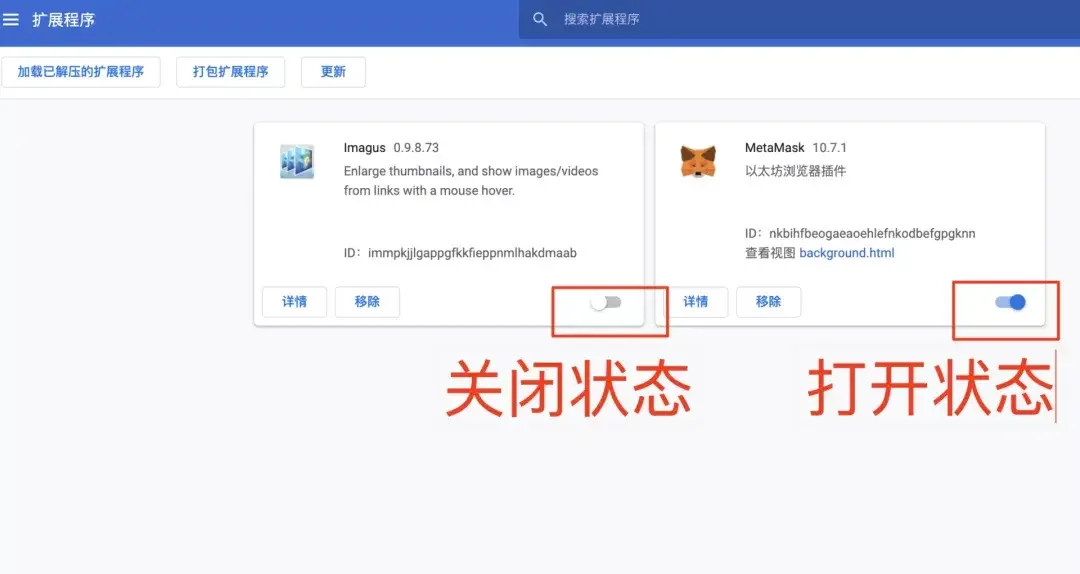This screenshot has width=1080, height=574.
Task: Open MetaMask background.html view link
Action: (847, 253)
